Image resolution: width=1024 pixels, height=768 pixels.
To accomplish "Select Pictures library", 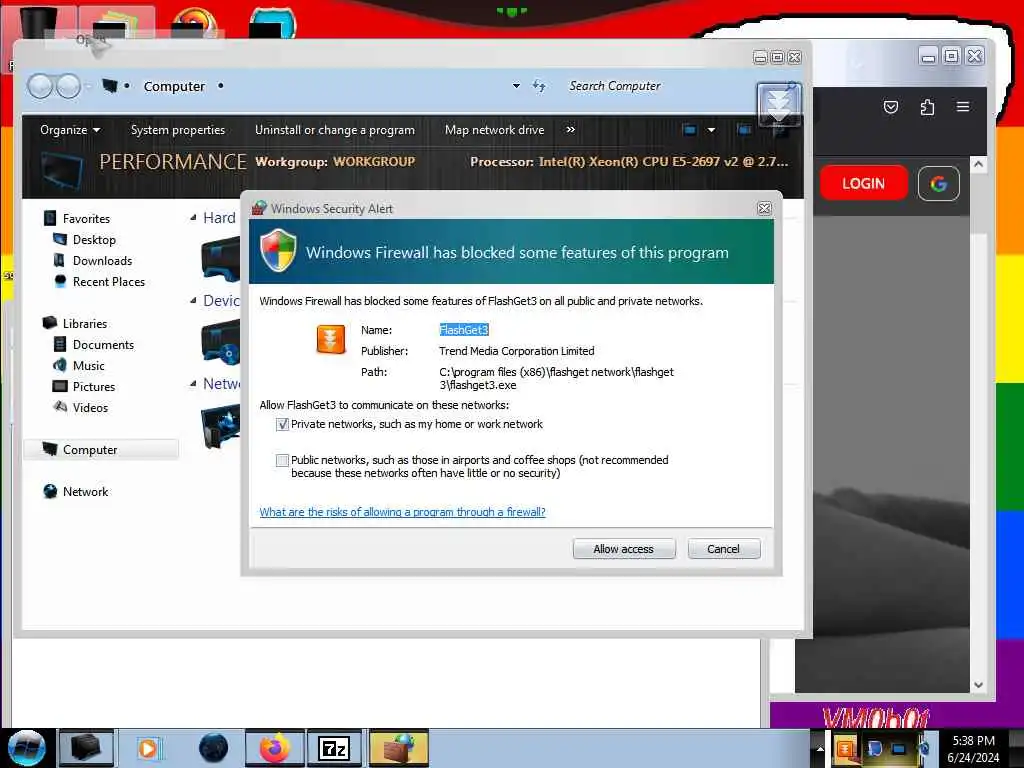I will pos(94,387).
